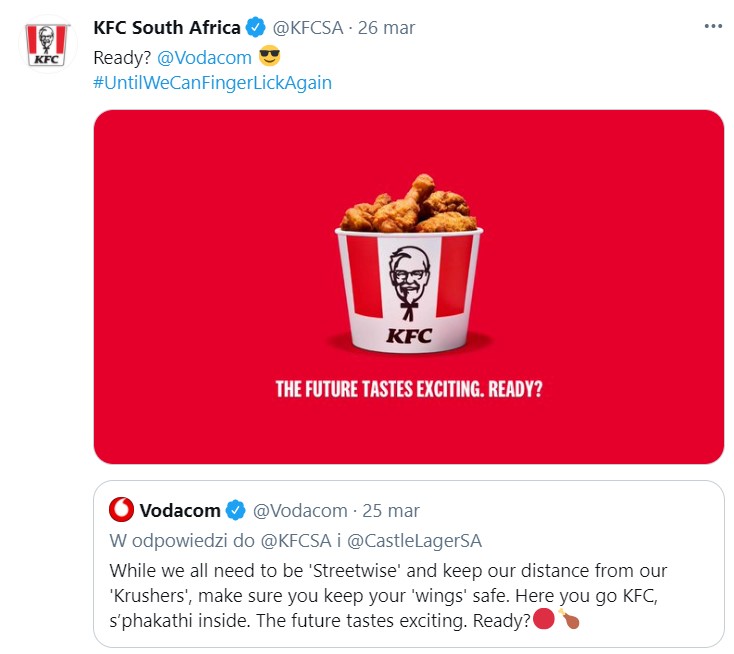Click Vodacom's blue verified badge

[236, 511]
